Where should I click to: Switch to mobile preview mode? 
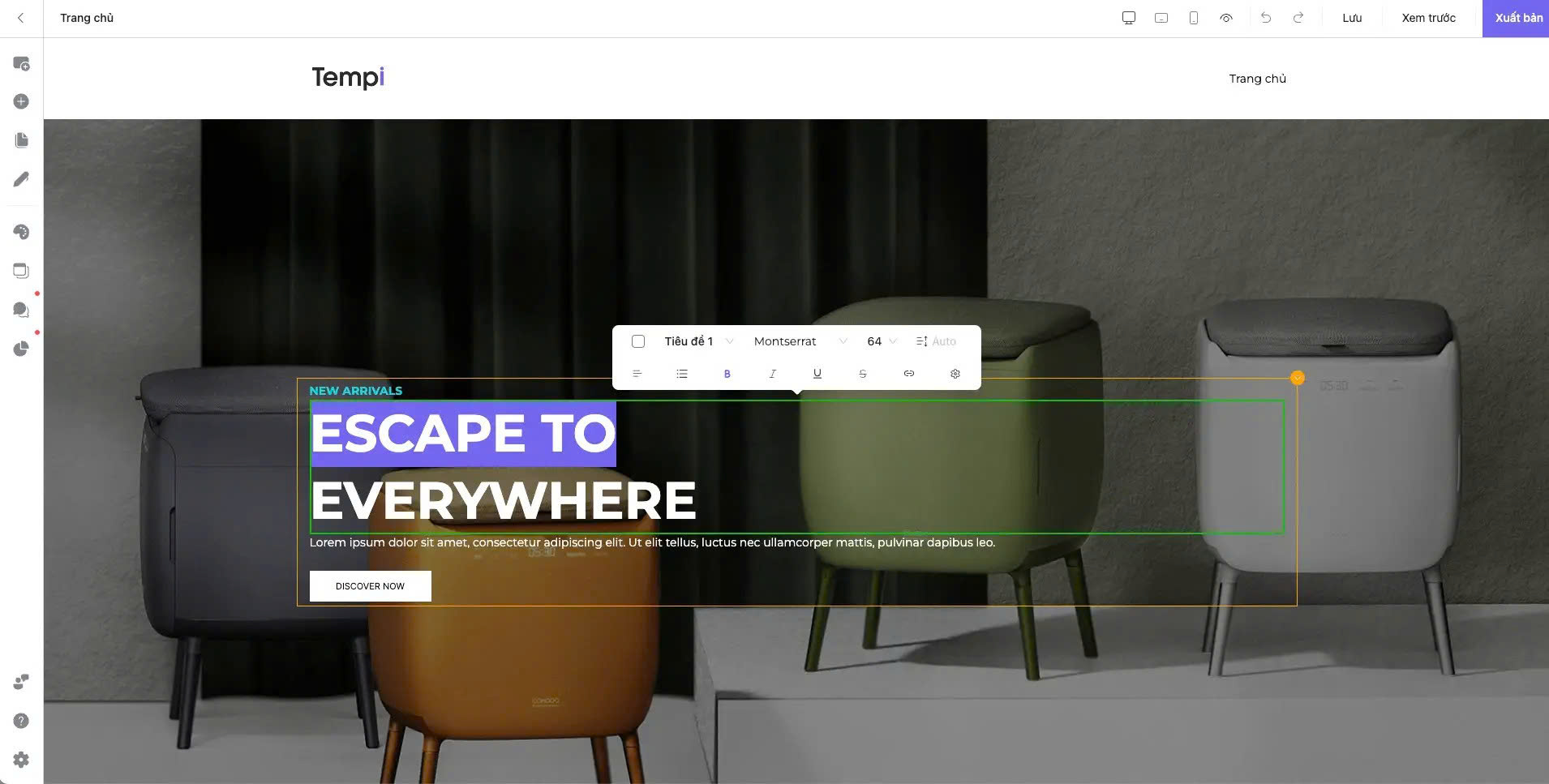pos(1191,17)
